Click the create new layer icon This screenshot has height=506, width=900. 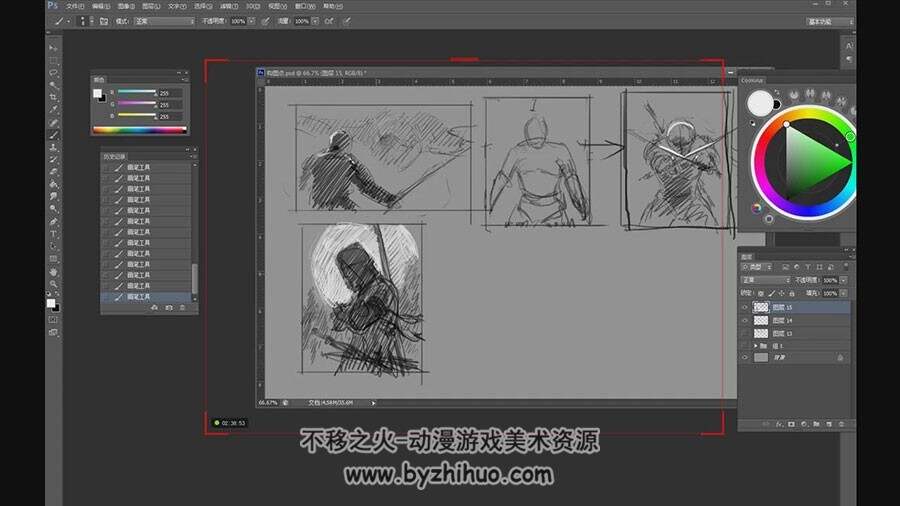tap(829, 424)
